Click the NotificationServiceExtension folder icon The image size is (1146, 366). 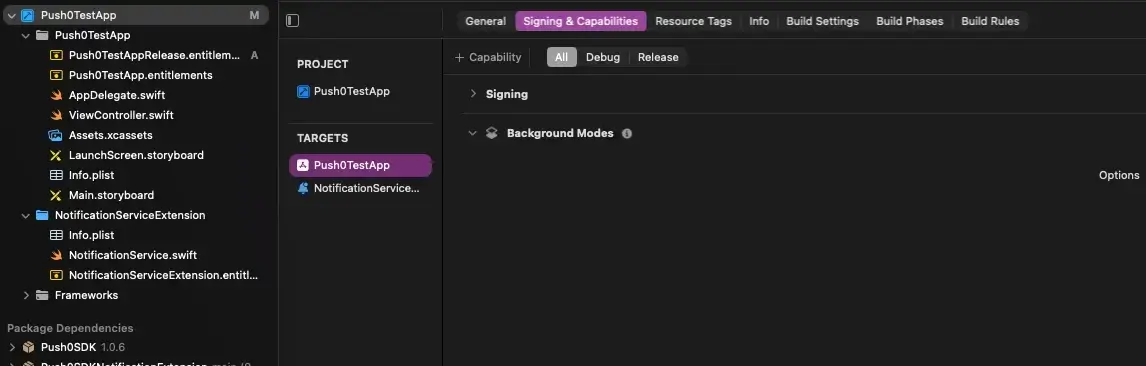42,216
